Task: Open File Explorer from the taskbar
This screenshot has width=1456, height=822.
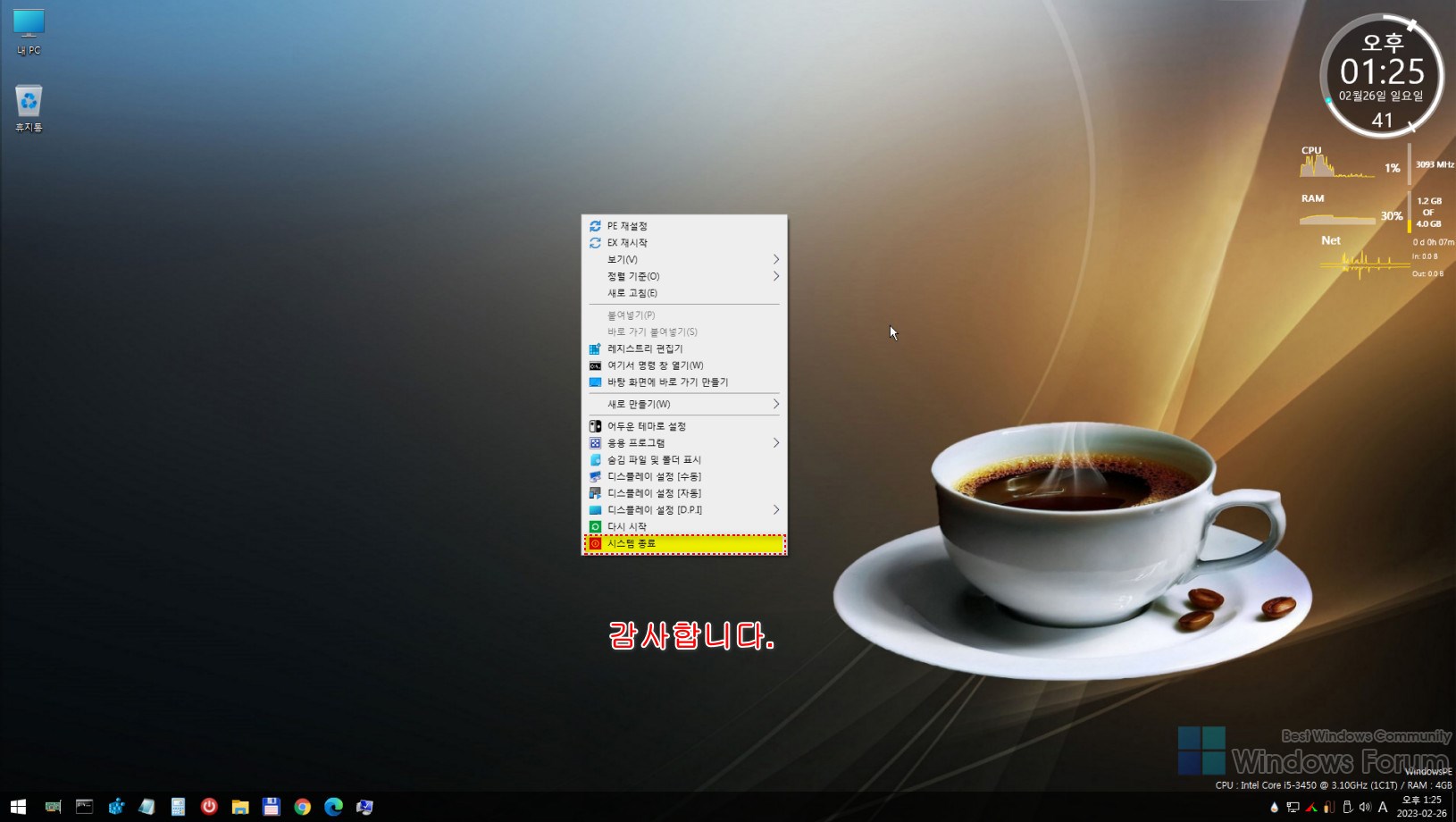Action: pos(240,807)
